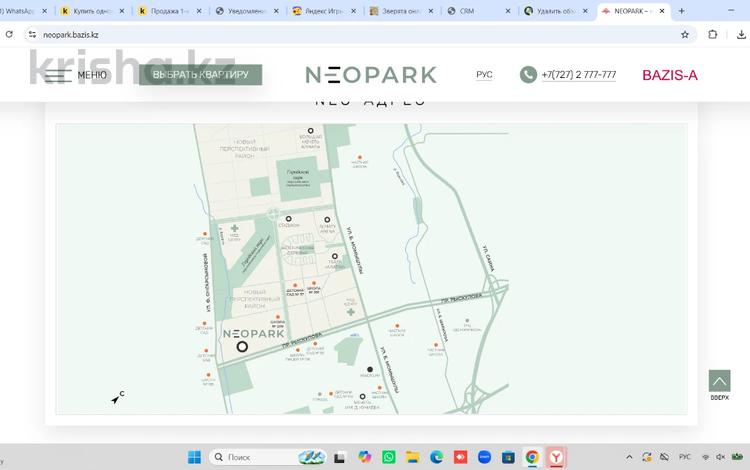This screenshot has width=750, height=470.
Task: Click the ВВЕРХ scroll-to-top arrow button
Action: pyautogui.click(x=719, y=381)
